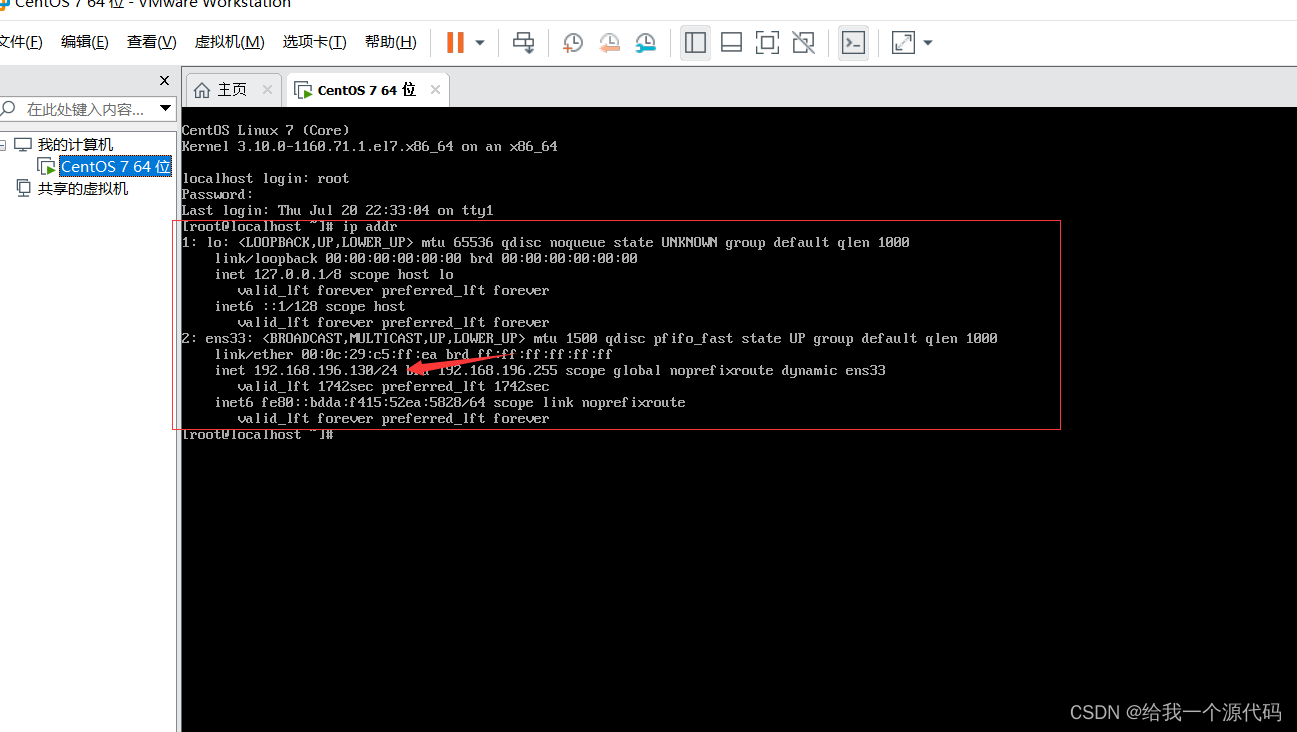The image size is (1297, 732).
Task: Toggle the thumbnail bar view icon
Action: 731,42
